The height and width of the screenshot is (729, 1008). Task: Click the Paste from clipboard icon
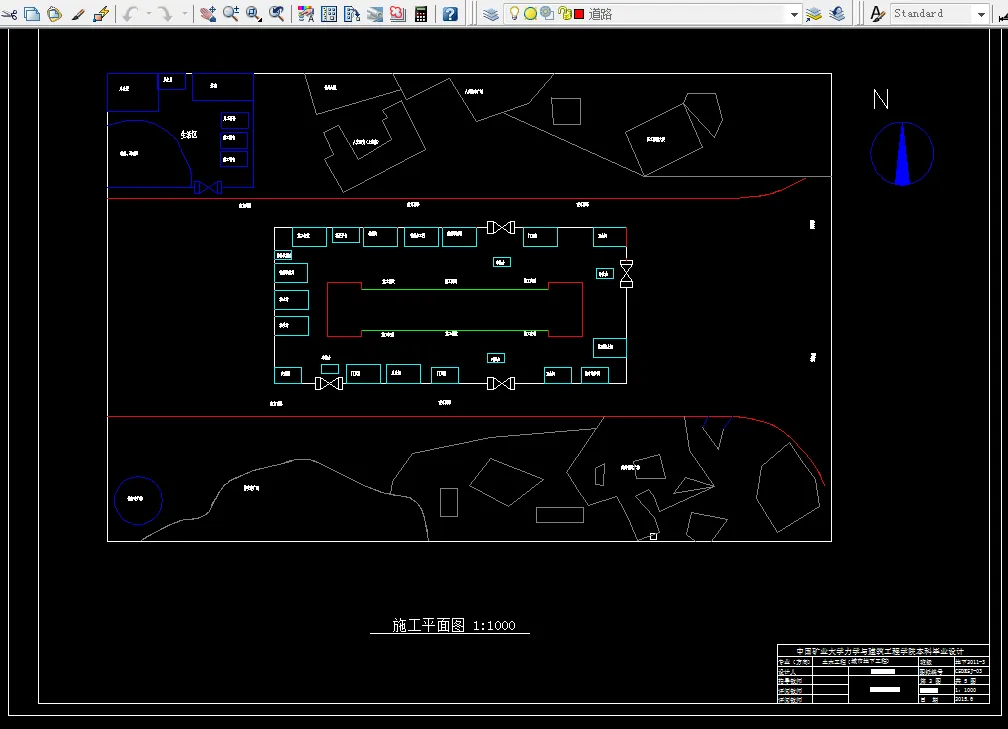55,14
